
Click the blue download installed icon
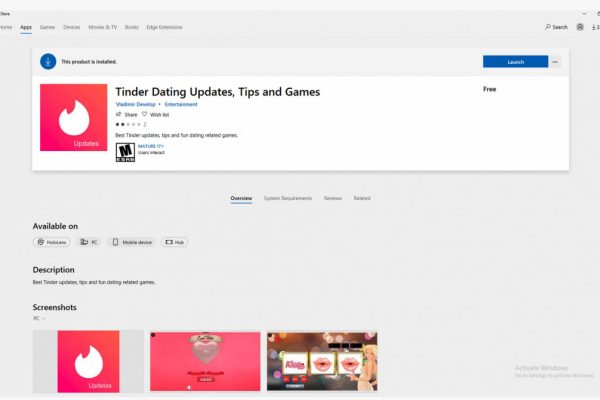tap(48, 62)
